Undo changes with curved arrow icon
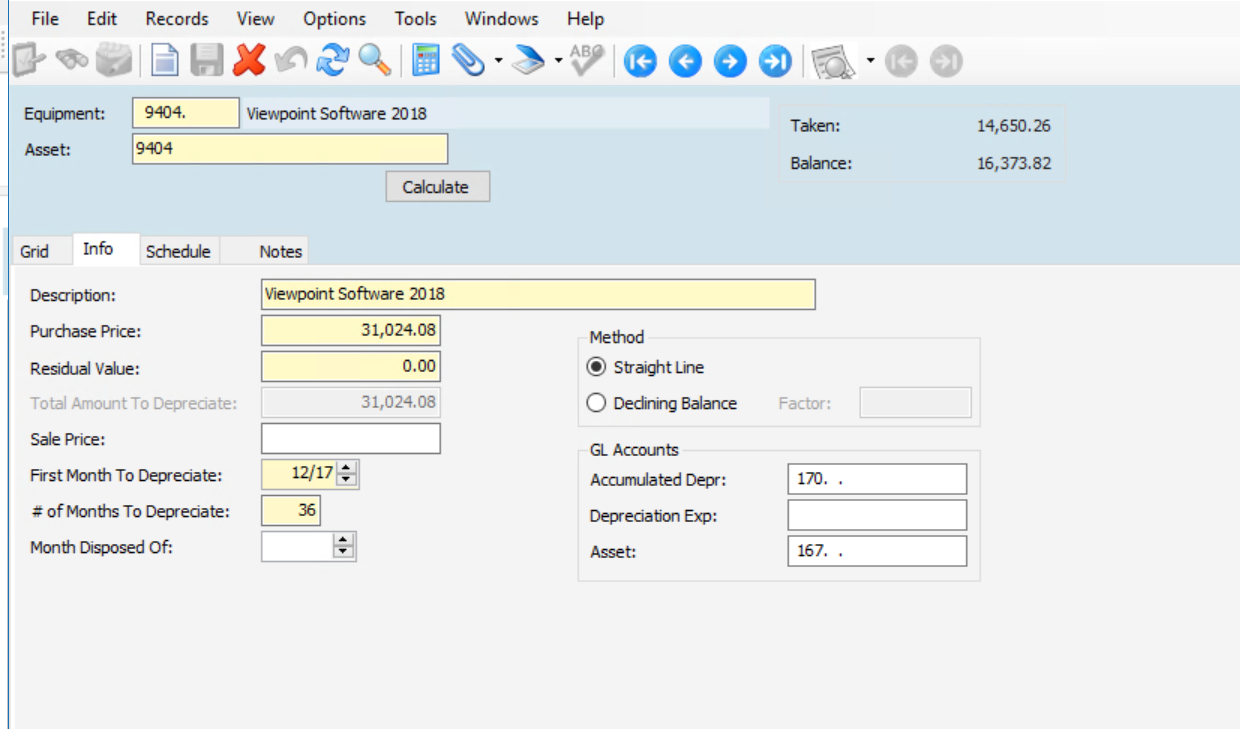The height and width of the screenshot is (729, 1240). point(290,62)
